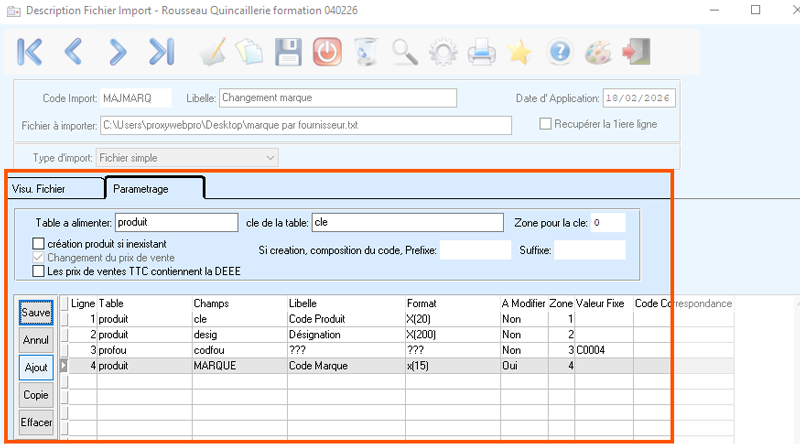This screenshot has width=800, height=444.
Task: Enable 'Recupérer la 1iere ligne' checkbox
Action: (545, 124)
